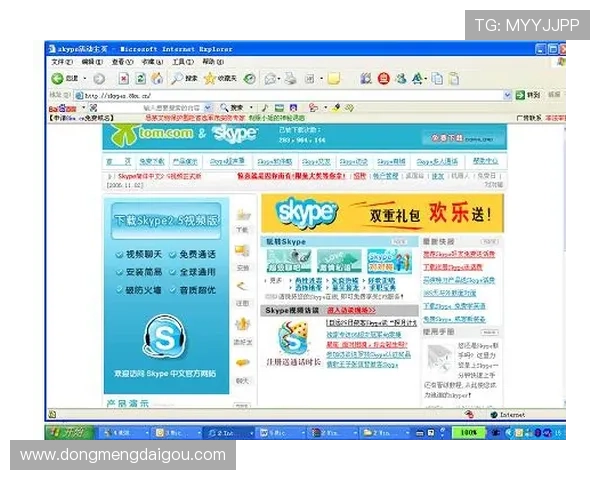The width and height of the screenshot is (600, 480).
Task: Switch to the "2 Int..." taskbar item
Action: point(228,433)
